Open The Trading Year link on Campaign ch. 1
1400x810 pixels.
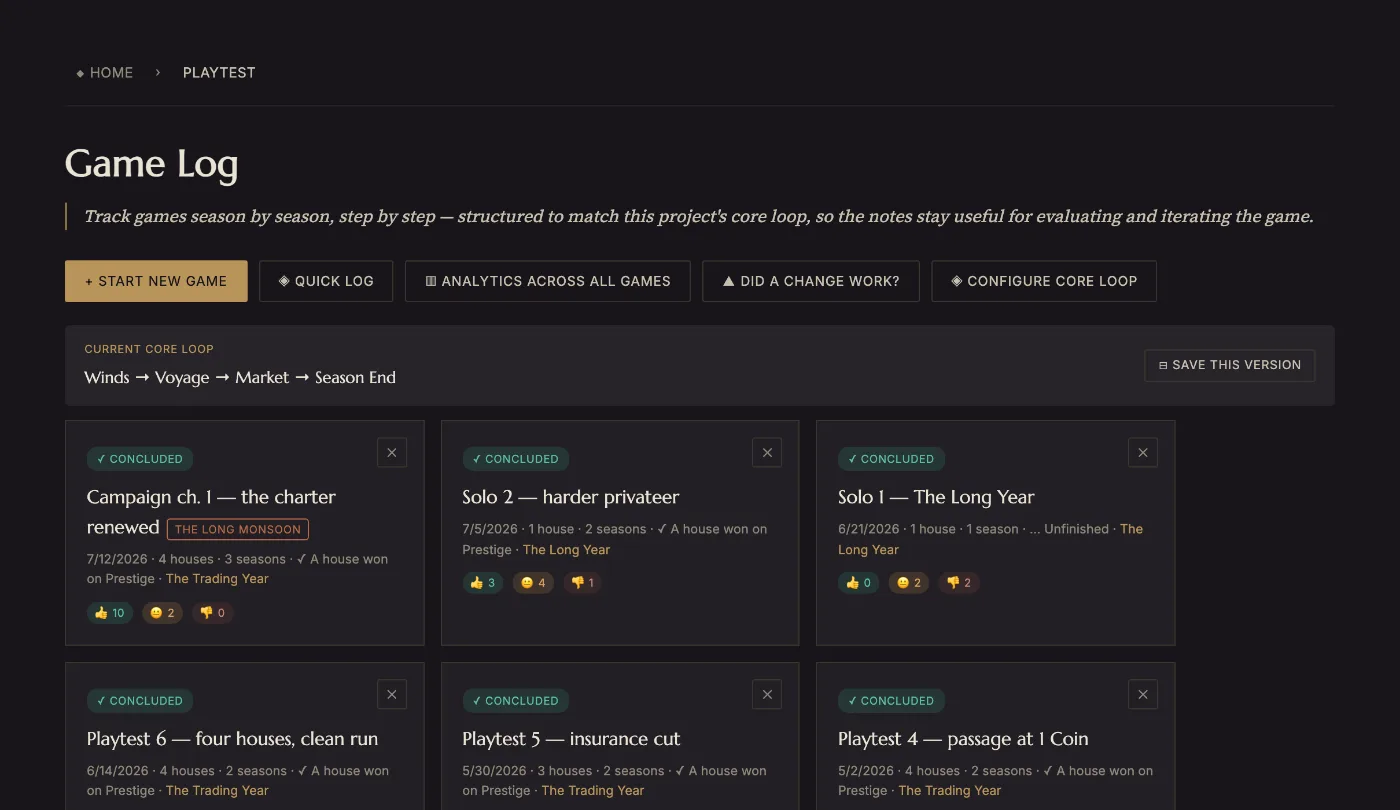point(217,579)
